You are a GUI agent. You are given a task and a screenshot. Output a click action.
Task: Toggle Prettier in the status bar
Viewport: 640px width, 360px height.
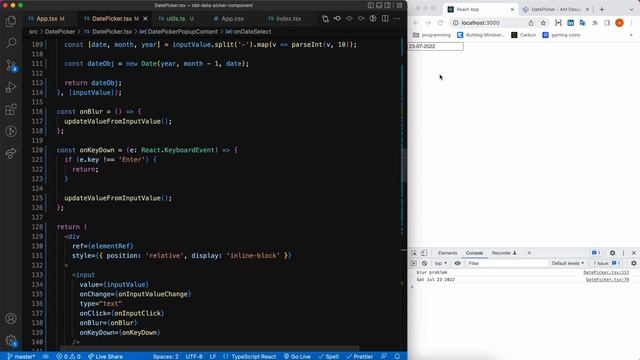pyautogui.click(x=360, y=356)
